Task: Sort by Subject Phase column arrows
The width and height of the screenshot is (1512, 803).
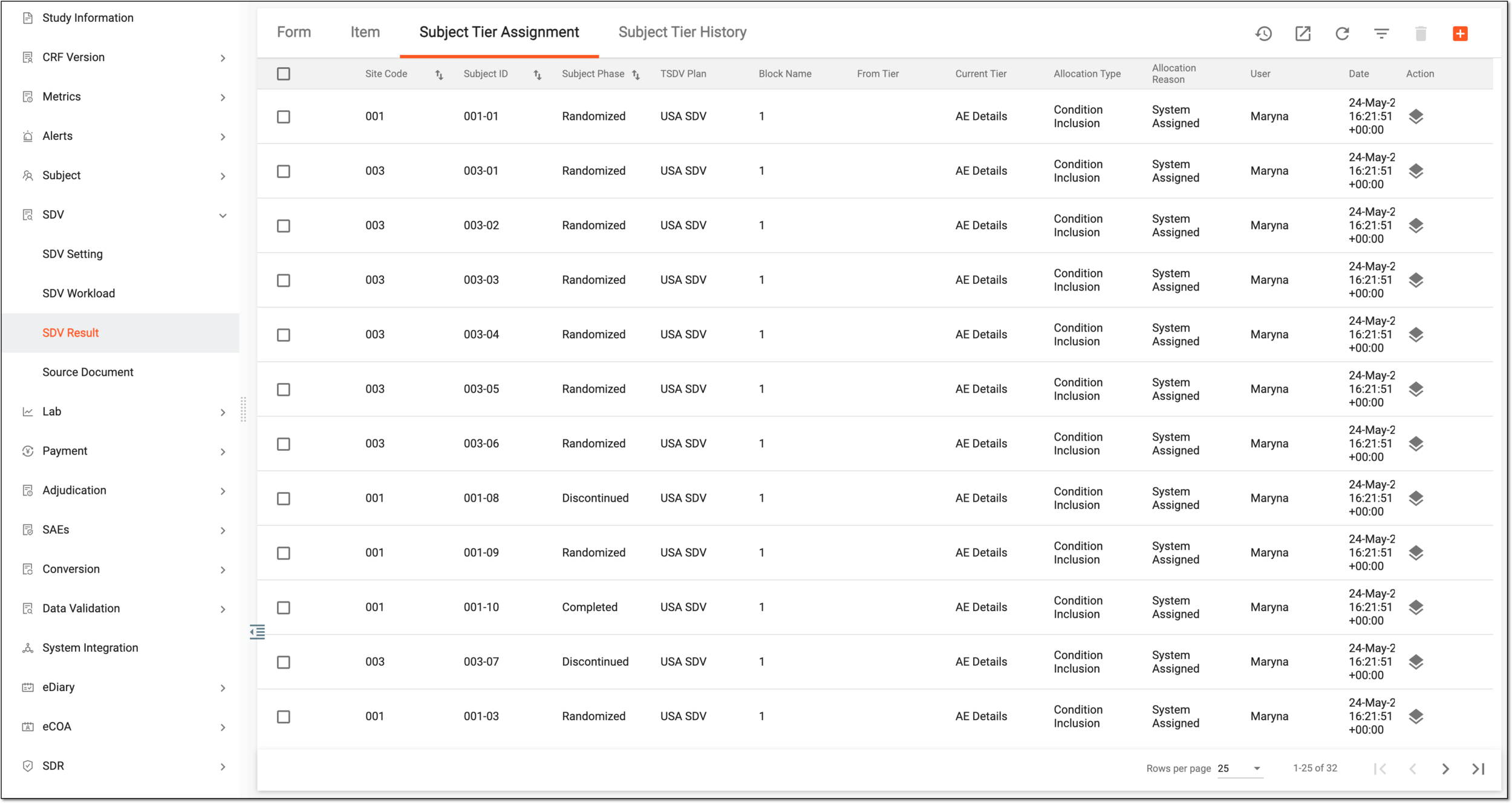Action: point(636,74)
